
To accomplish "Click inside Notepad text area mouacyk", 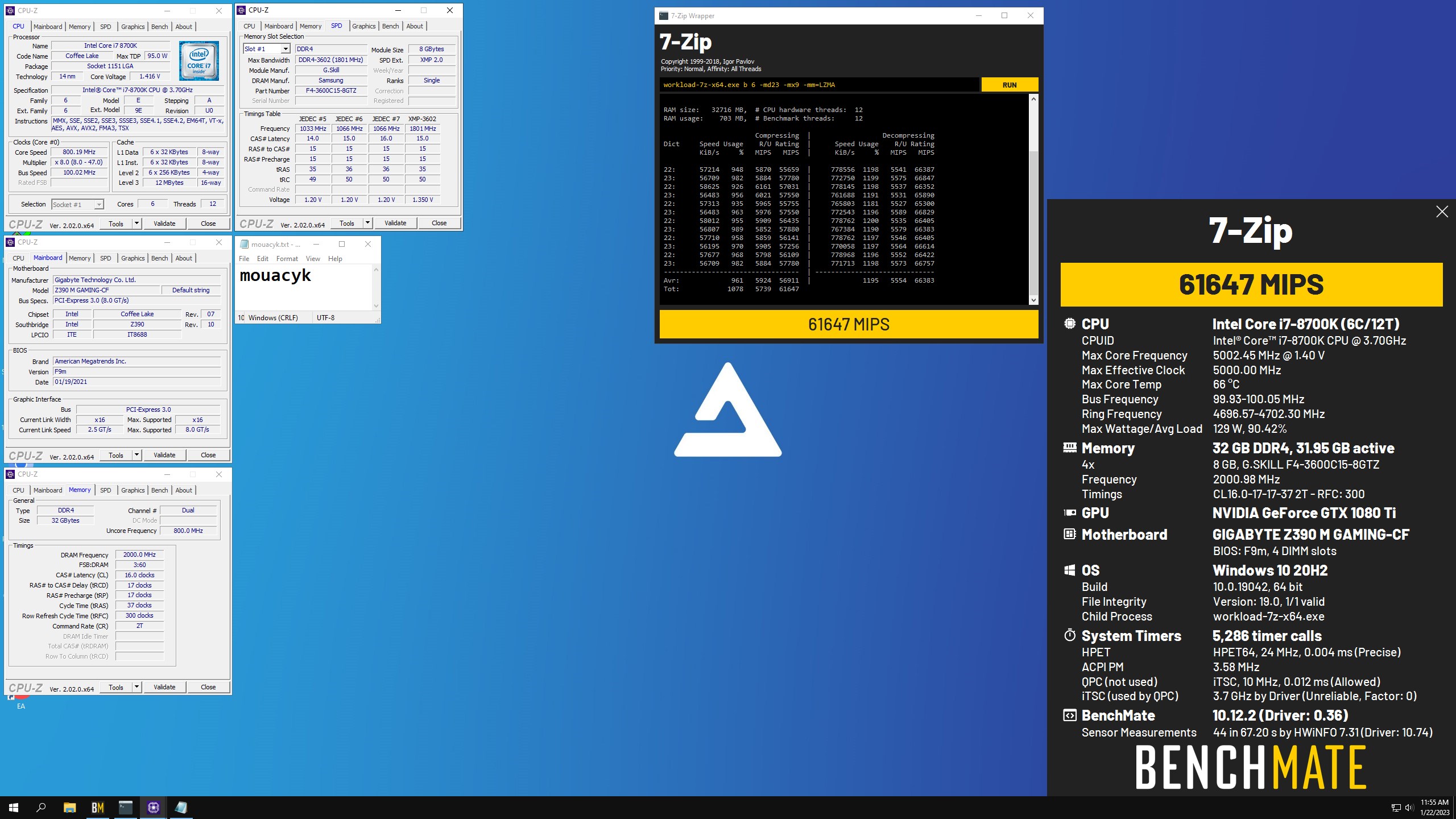I will click(x=304, y=287).
